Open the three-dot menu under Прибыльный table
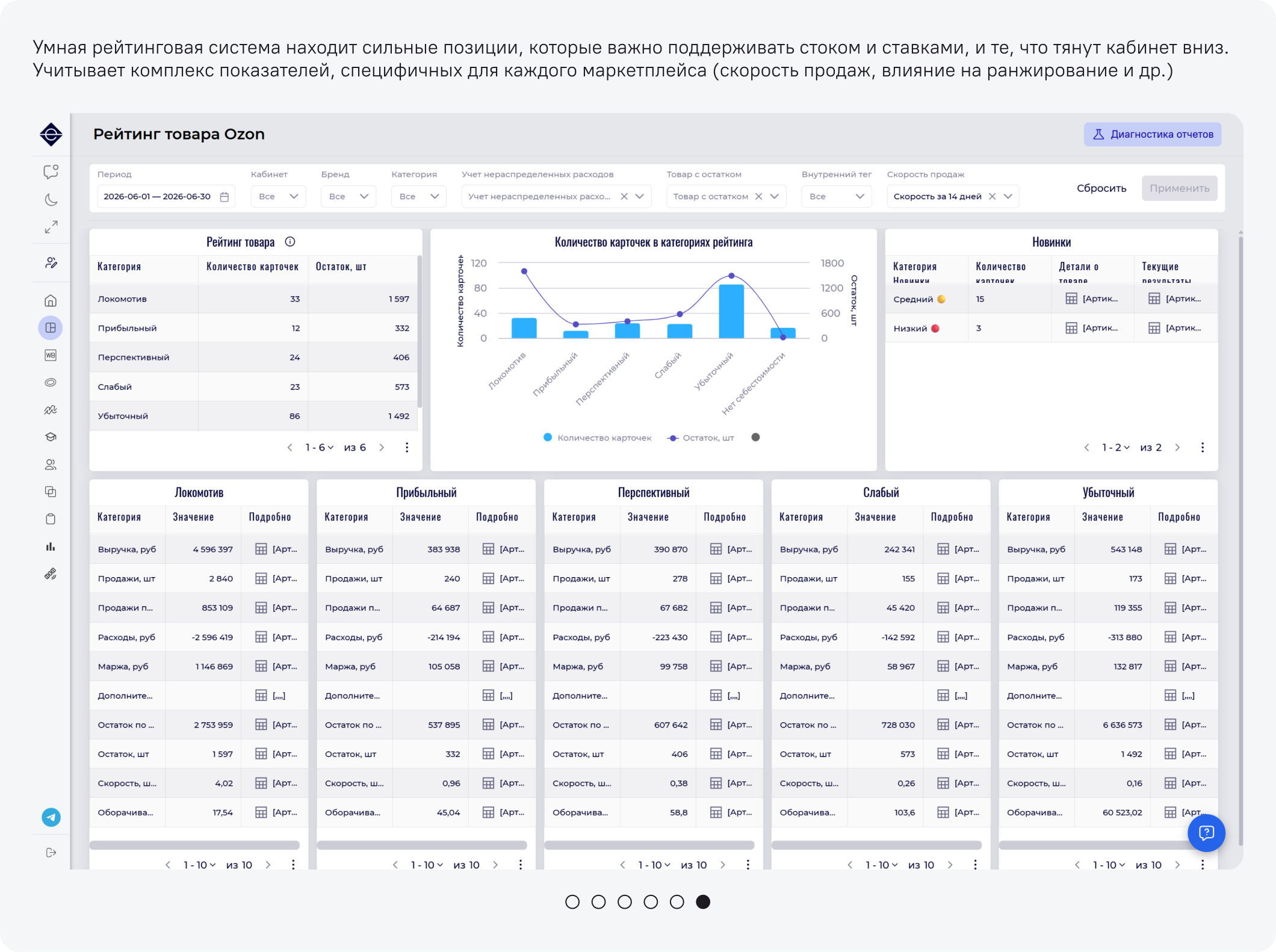The image size is (1276, 952). click(x=521, y=864)
